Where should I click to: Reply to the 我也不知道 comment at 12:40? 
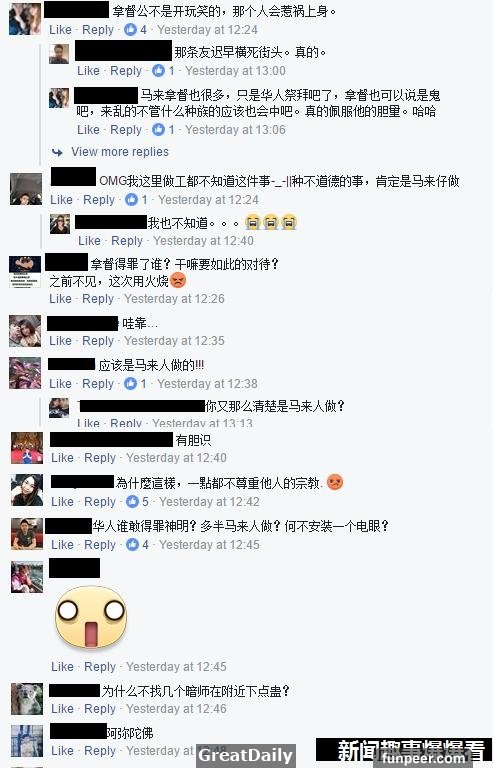point(127,241)
